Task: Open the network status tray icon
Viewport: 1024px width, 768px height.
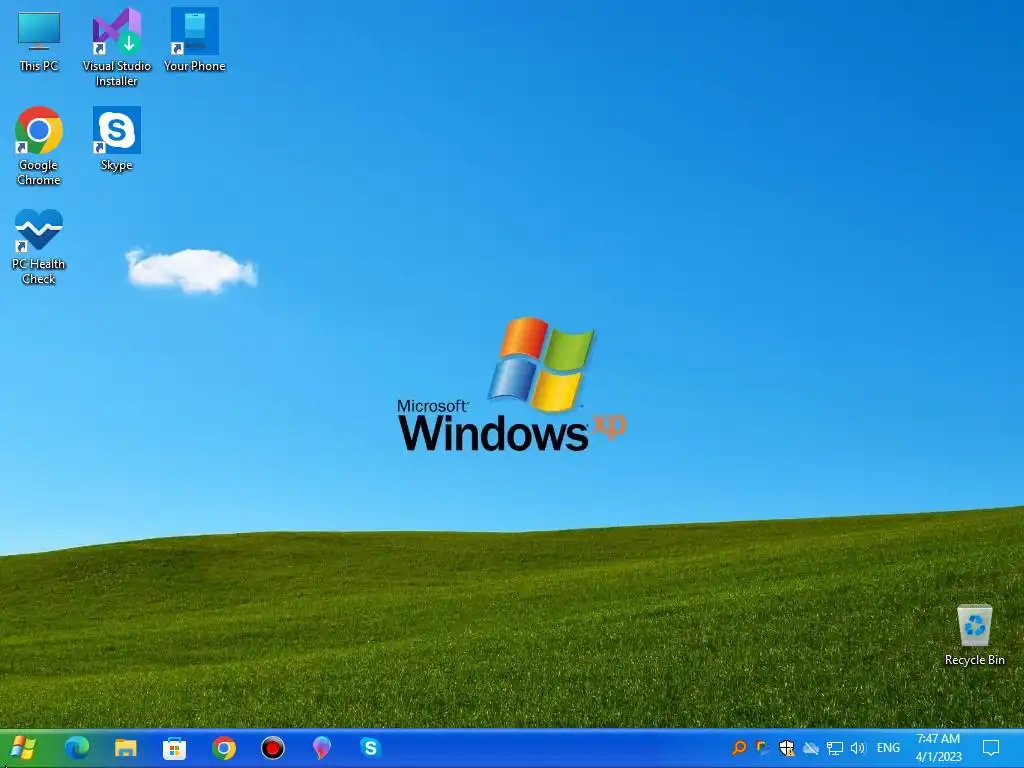Action: (x=835, y=748)
